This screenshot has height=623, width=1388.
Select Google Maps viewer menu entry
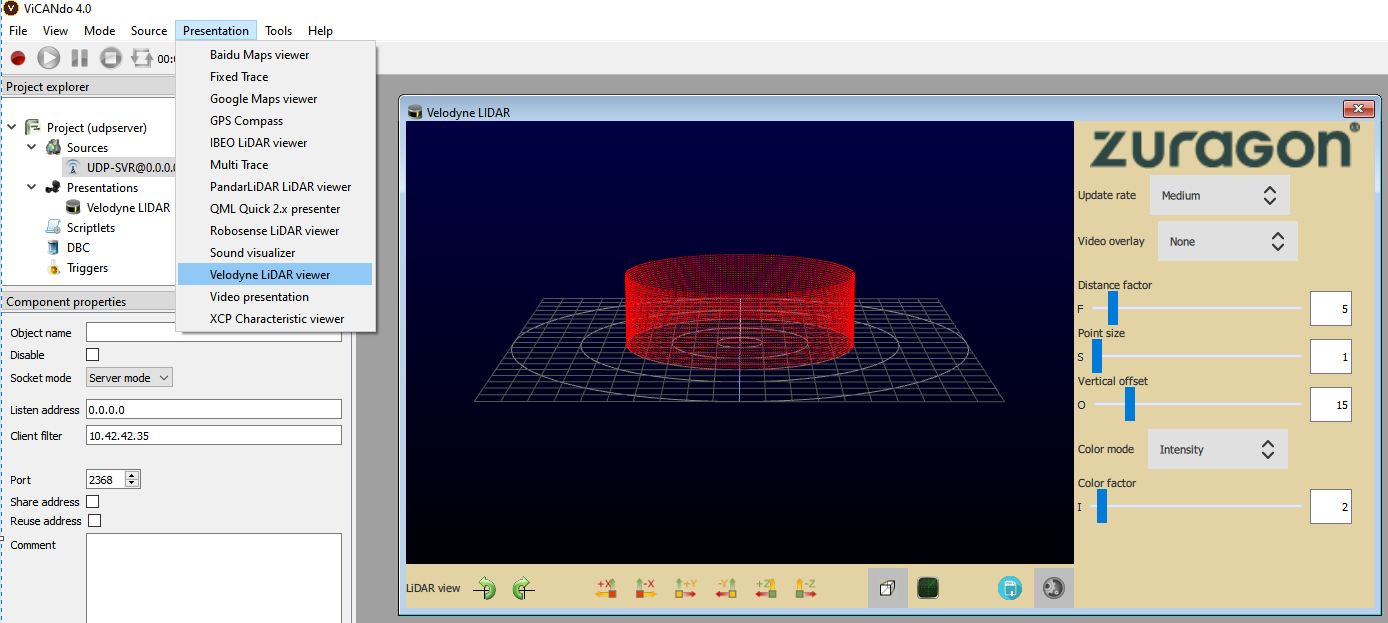pyautogui.click(x=275, y=99)
